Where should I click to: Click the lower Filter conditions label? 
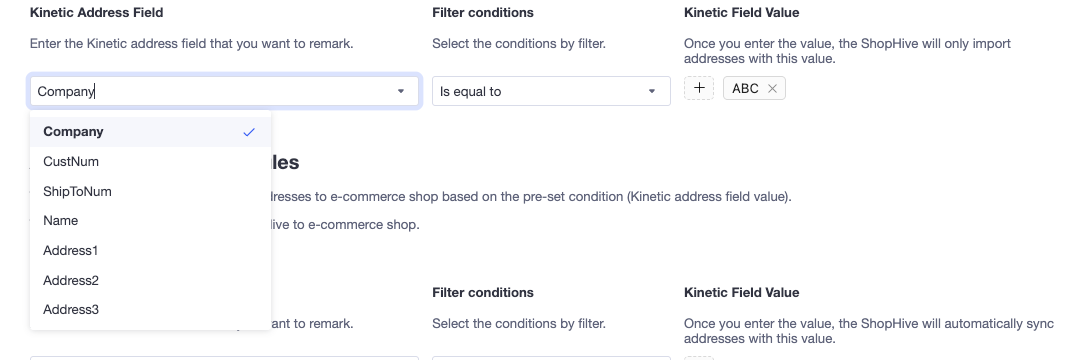(483, 292)
